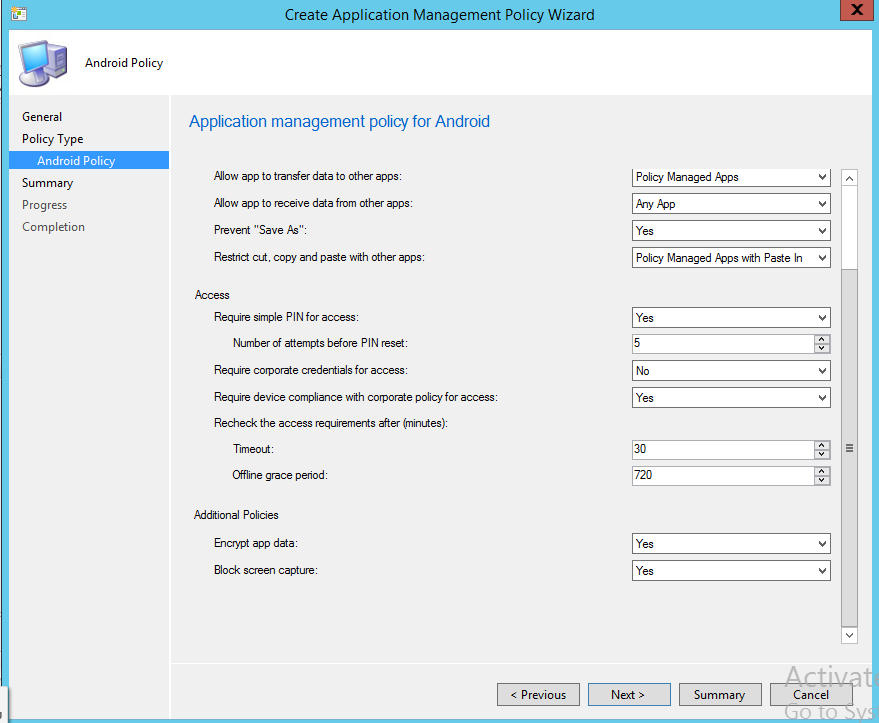Select the General step in the sidebar
This screenshot has height=723, width=879.
coord(42,116)
